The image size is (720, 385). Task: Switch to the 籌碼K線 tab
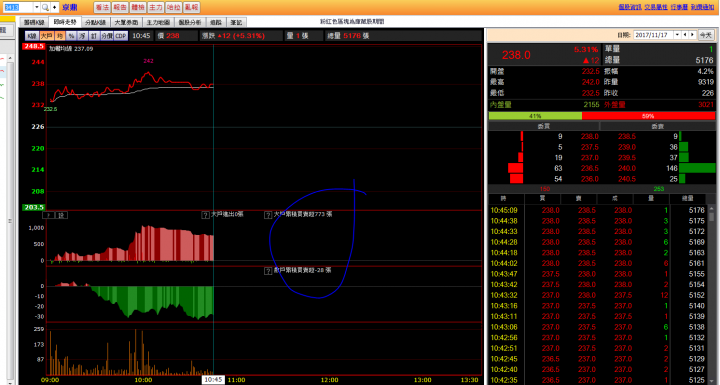coord(34,22)
